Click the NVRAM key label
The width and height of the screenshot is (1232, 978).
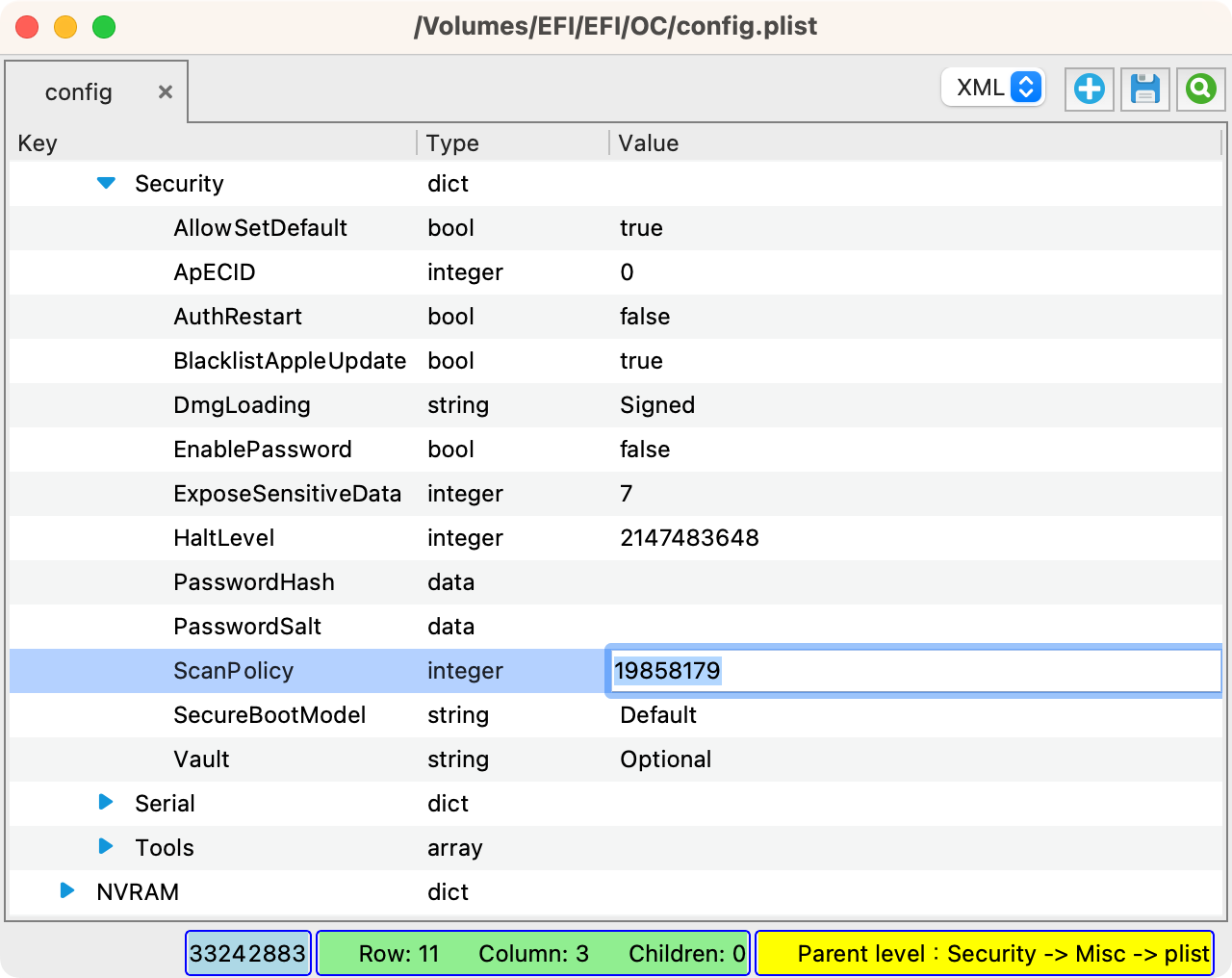coord(138,892)
